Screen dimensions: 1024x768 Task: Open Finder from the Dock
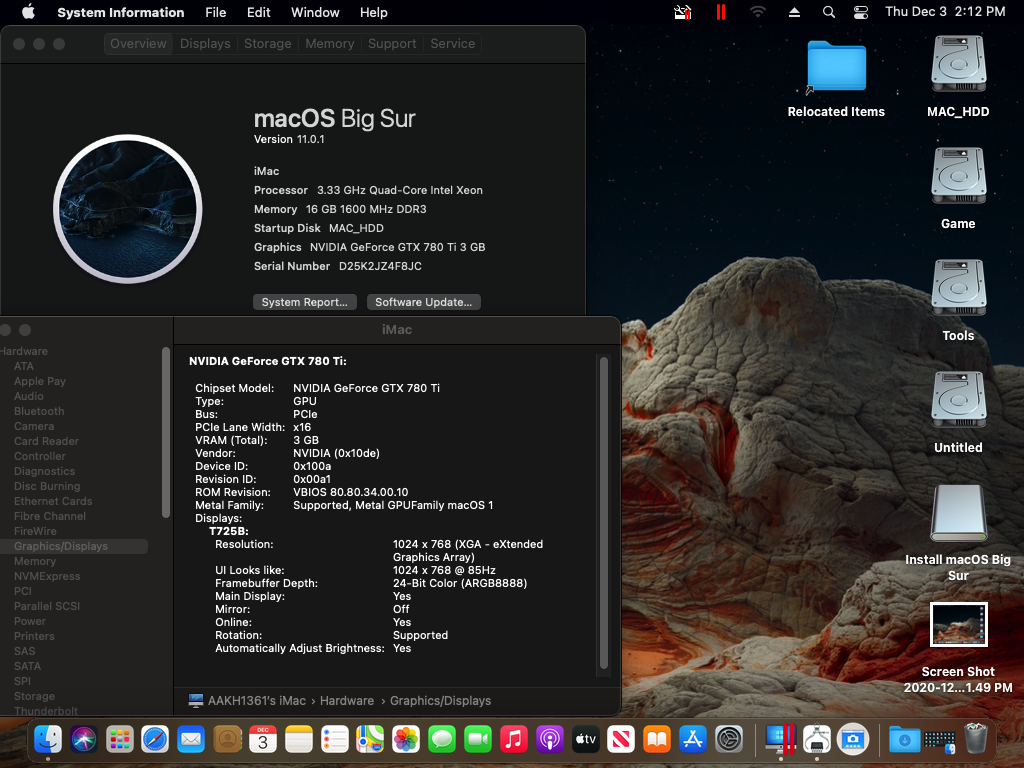click(x=48, y=740)
